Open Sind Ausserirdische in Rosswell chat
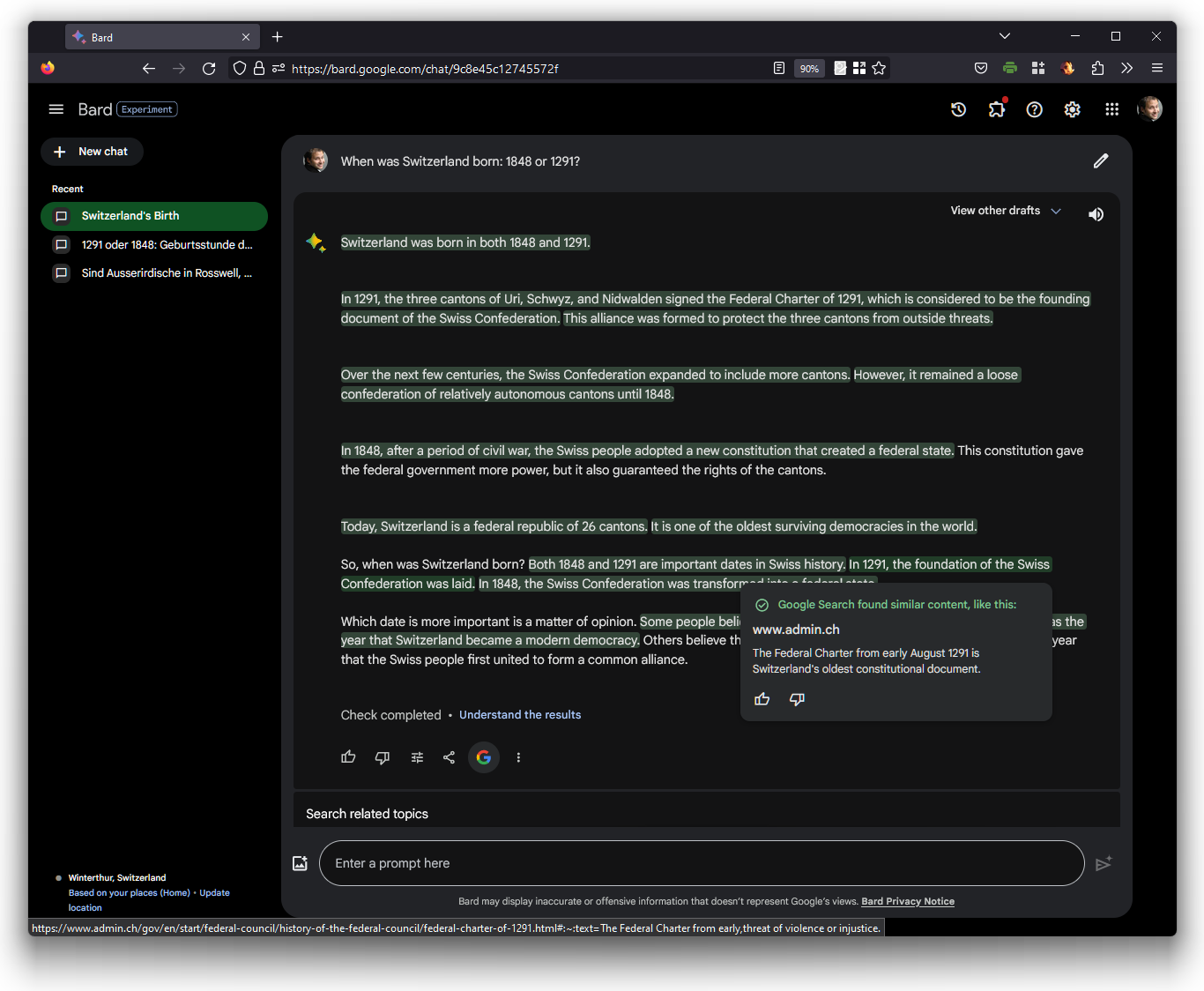Image resolution: width=1204 pixels, height=991 pixels. tap(154, 273)
